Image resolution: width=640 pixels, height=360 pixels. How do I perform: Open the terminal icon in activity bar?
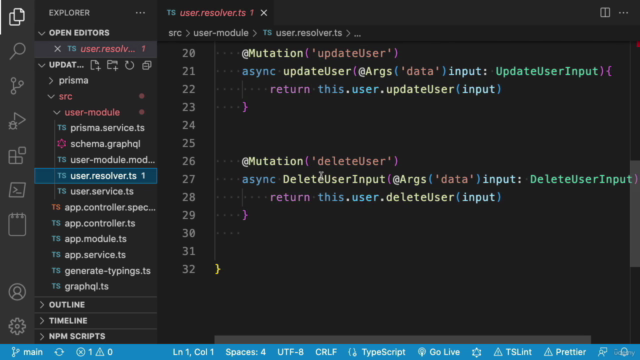pyautogui.click(x=17, y=190)
